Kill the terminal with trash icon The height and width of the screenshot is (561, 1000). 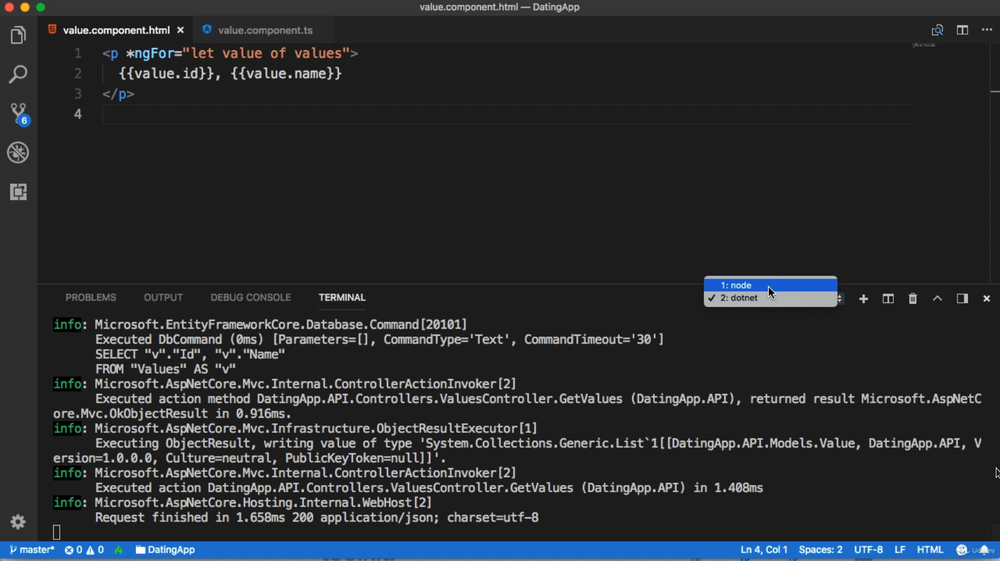coord(913,298)
